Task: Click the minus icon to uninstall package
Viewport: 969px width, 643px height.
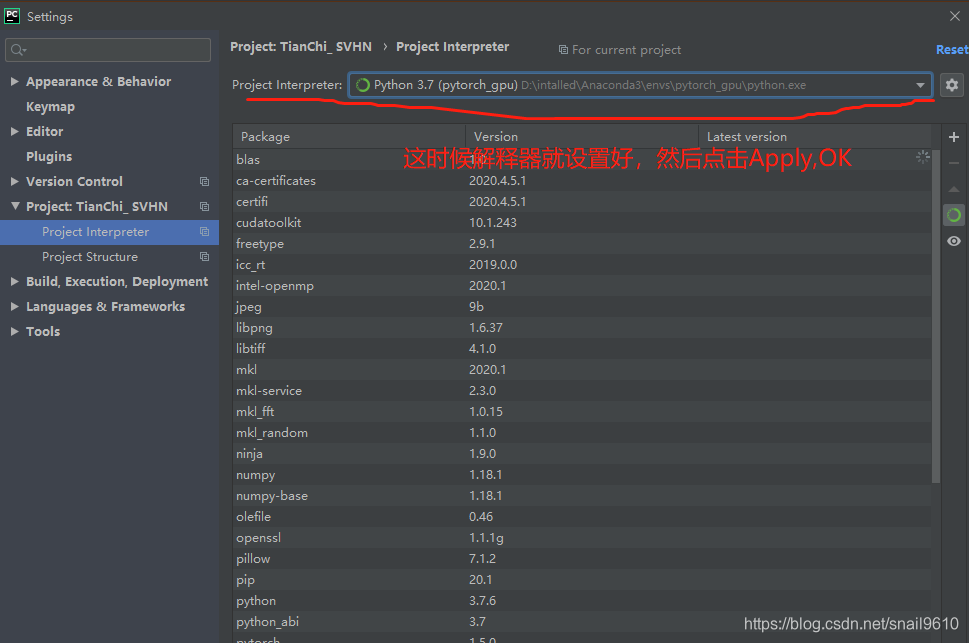Action: coord(954,163)
